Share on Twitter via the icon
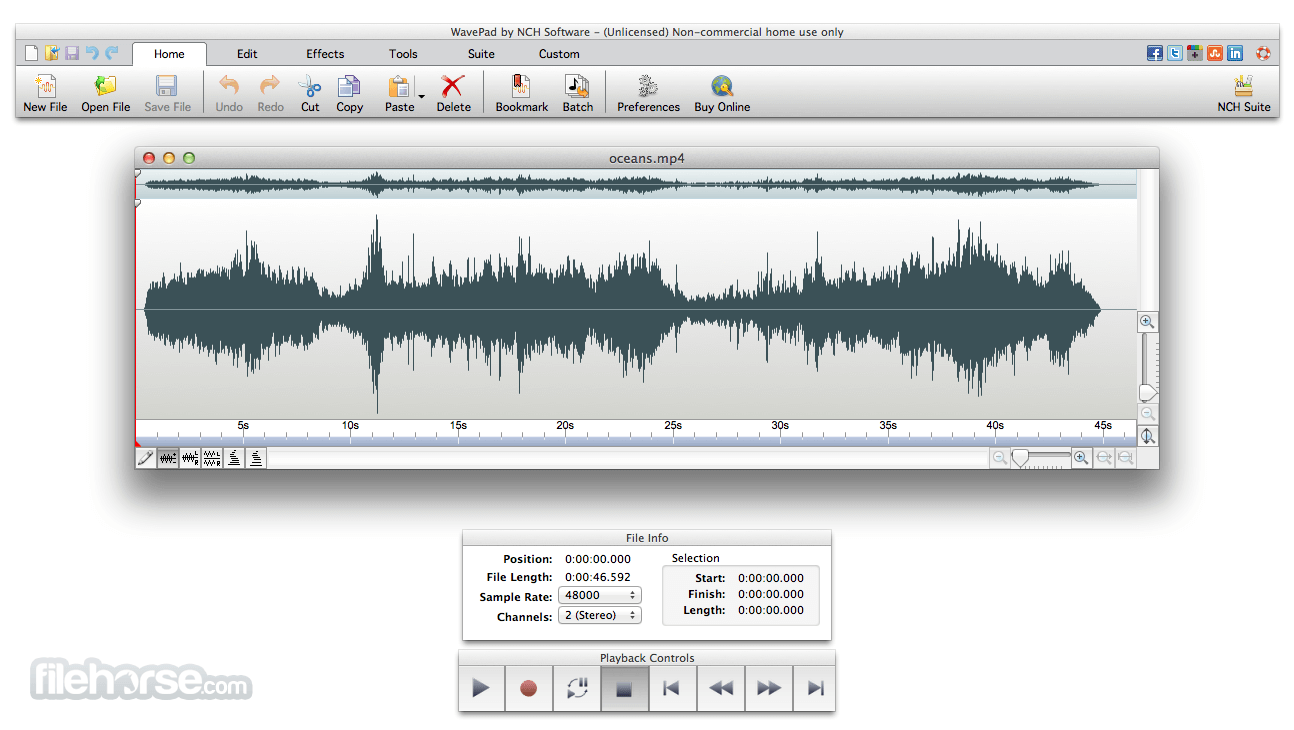 [1175, 54]
